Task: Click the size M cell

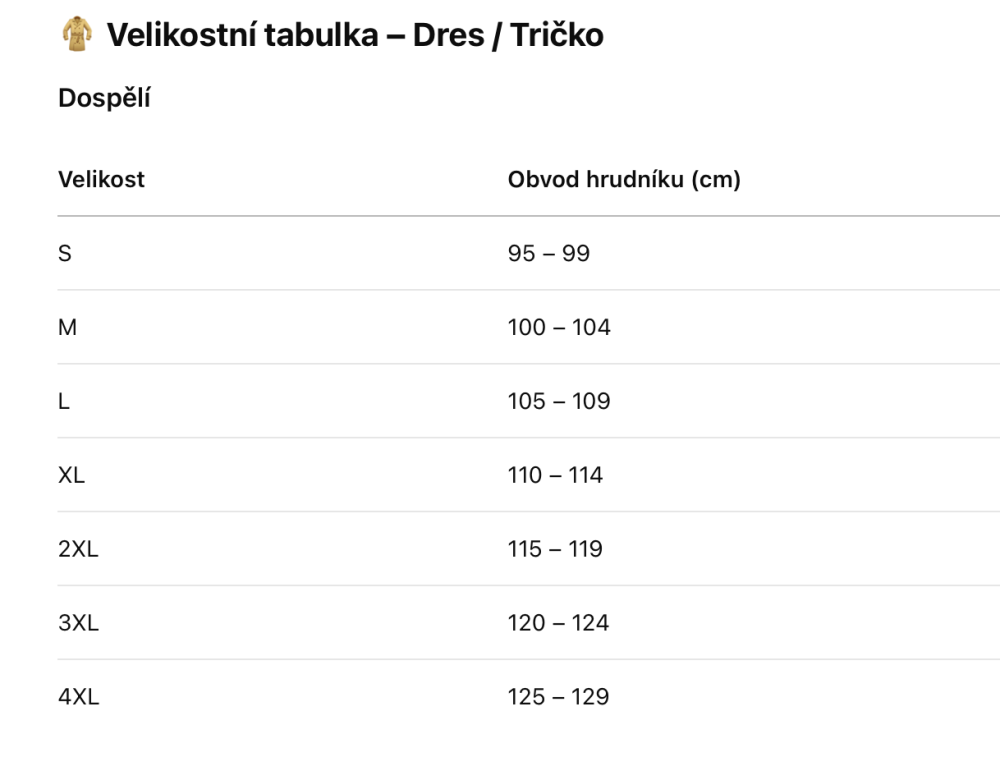Action: pos(67,327)
